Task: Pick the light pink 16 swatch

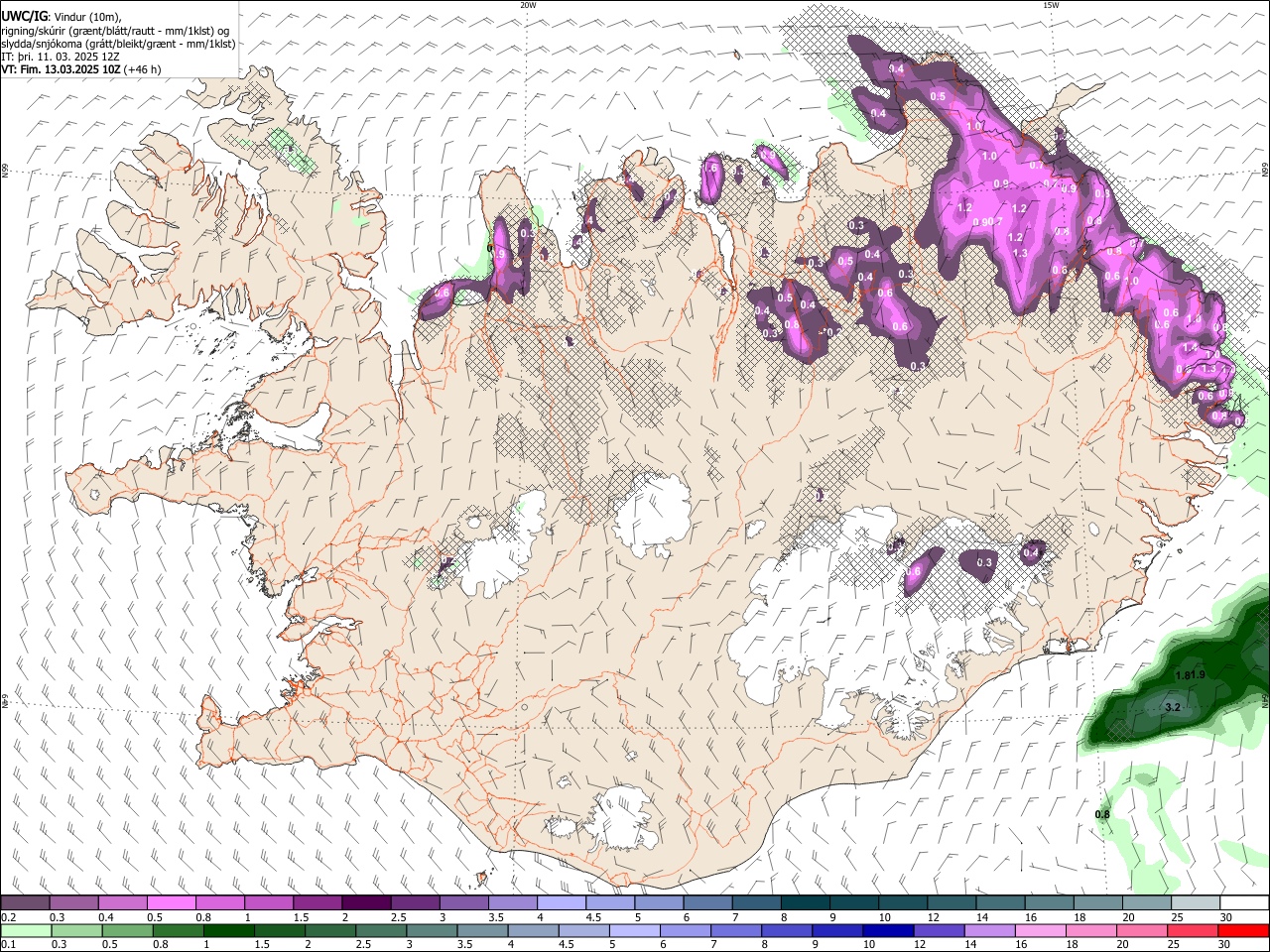Action: (x=1042, y=930)
